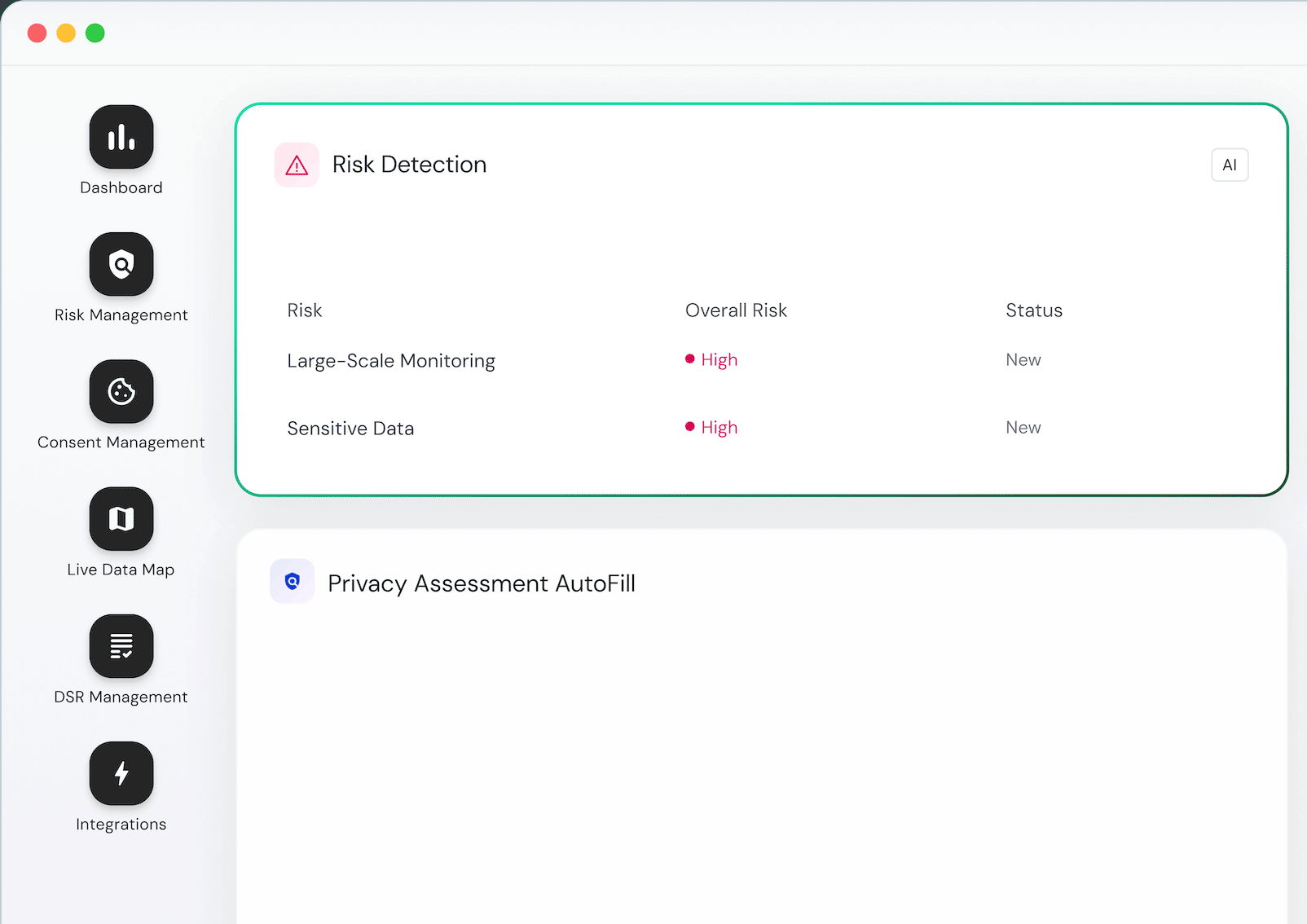Screen dimensions: 1307x924
Task: Click the Risk Detection card title
Action: 409,165
